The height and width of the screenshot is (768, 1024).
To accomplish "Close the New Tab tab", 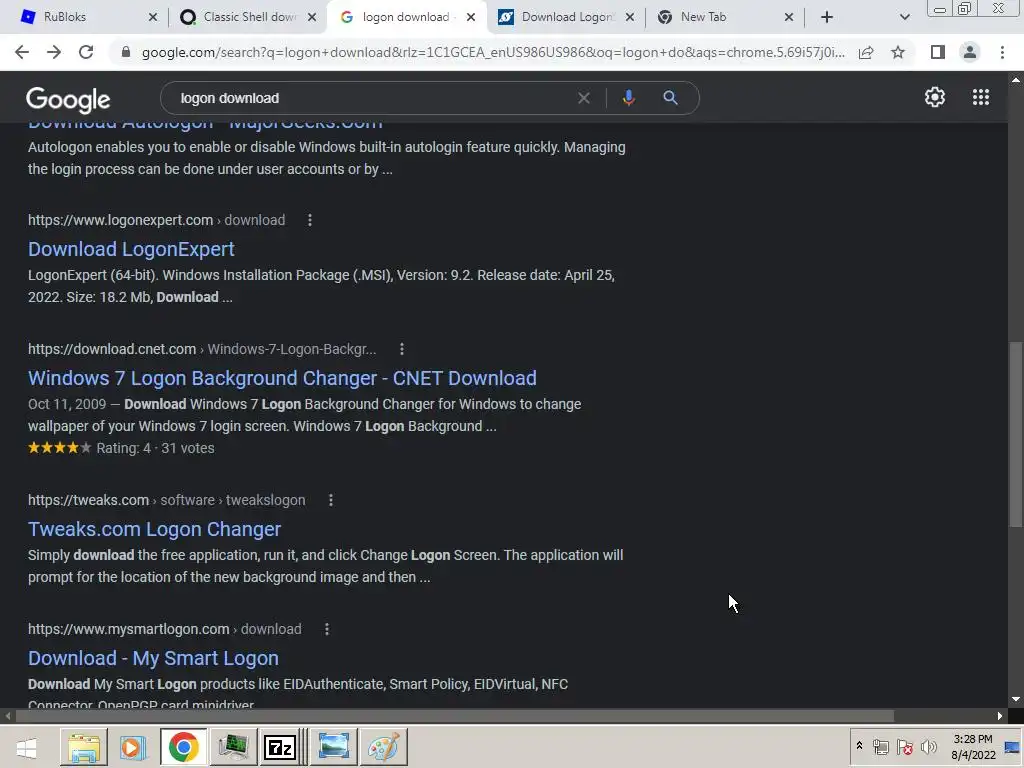I will 789,17.
